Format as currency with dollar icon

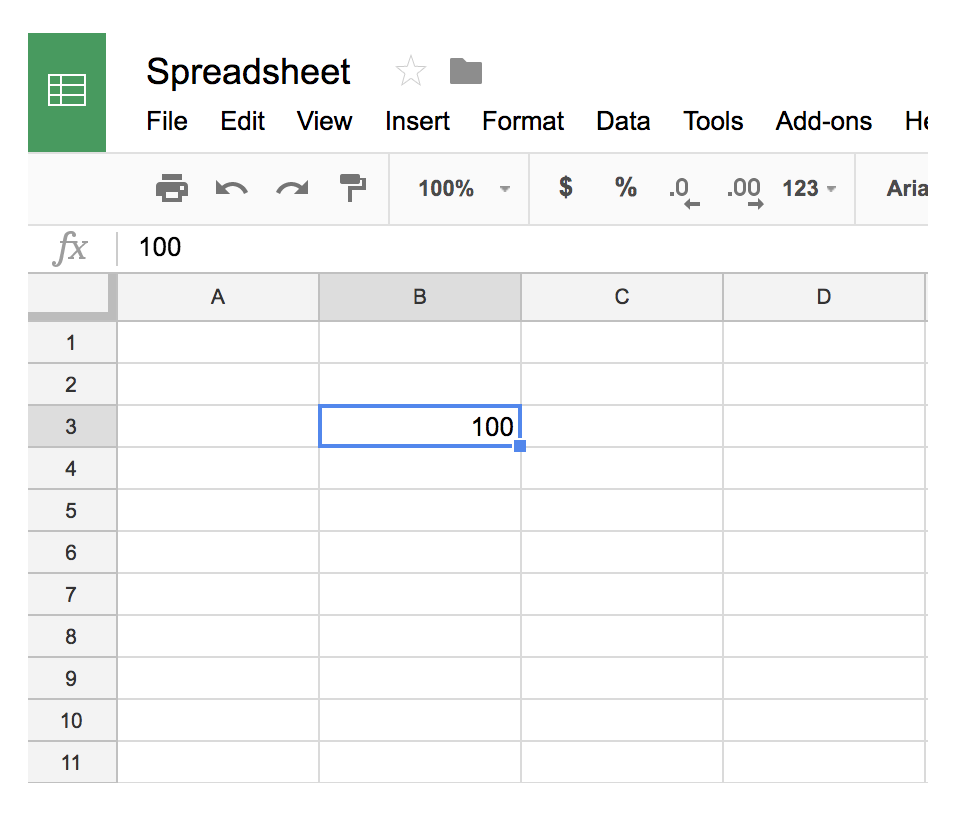click(x=566, y=188)
